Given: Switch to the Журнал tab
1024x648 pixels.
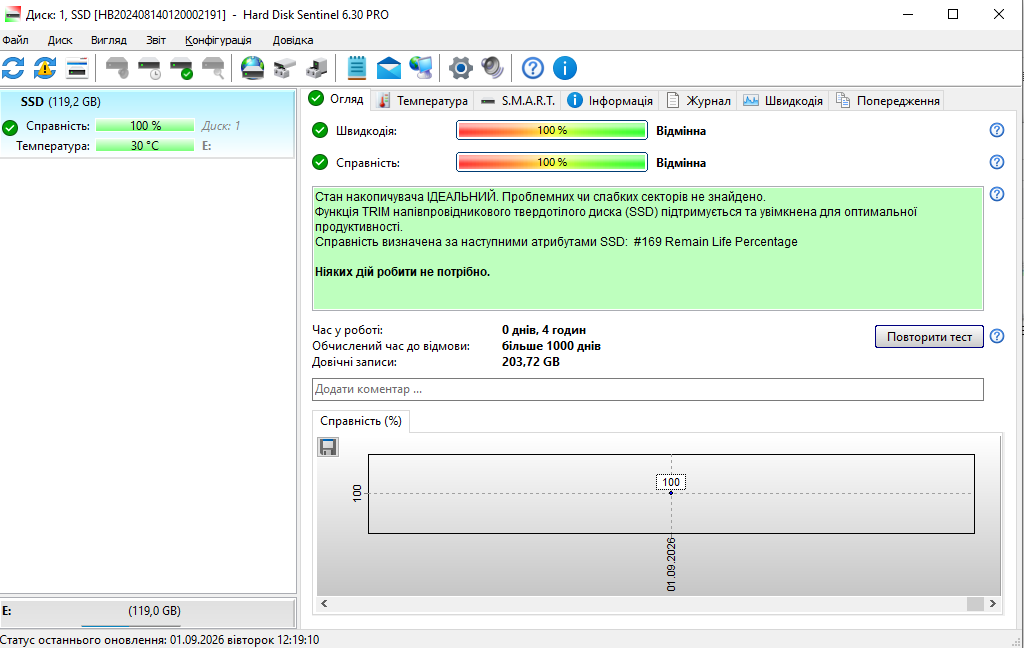Looking at the screenshot, I should 699,101.
